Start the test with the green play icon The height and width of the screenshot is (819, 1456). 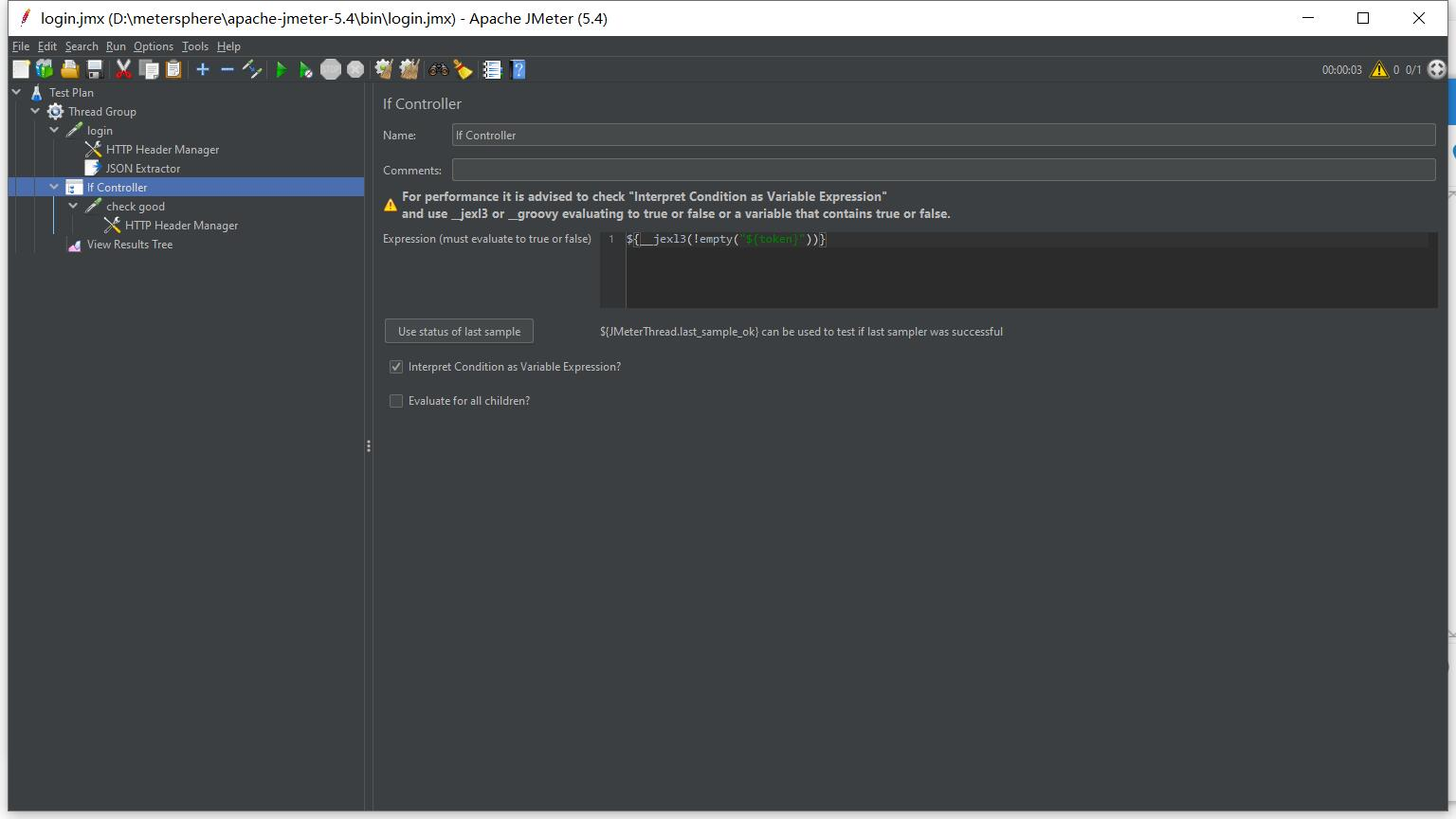click(282, 69)
